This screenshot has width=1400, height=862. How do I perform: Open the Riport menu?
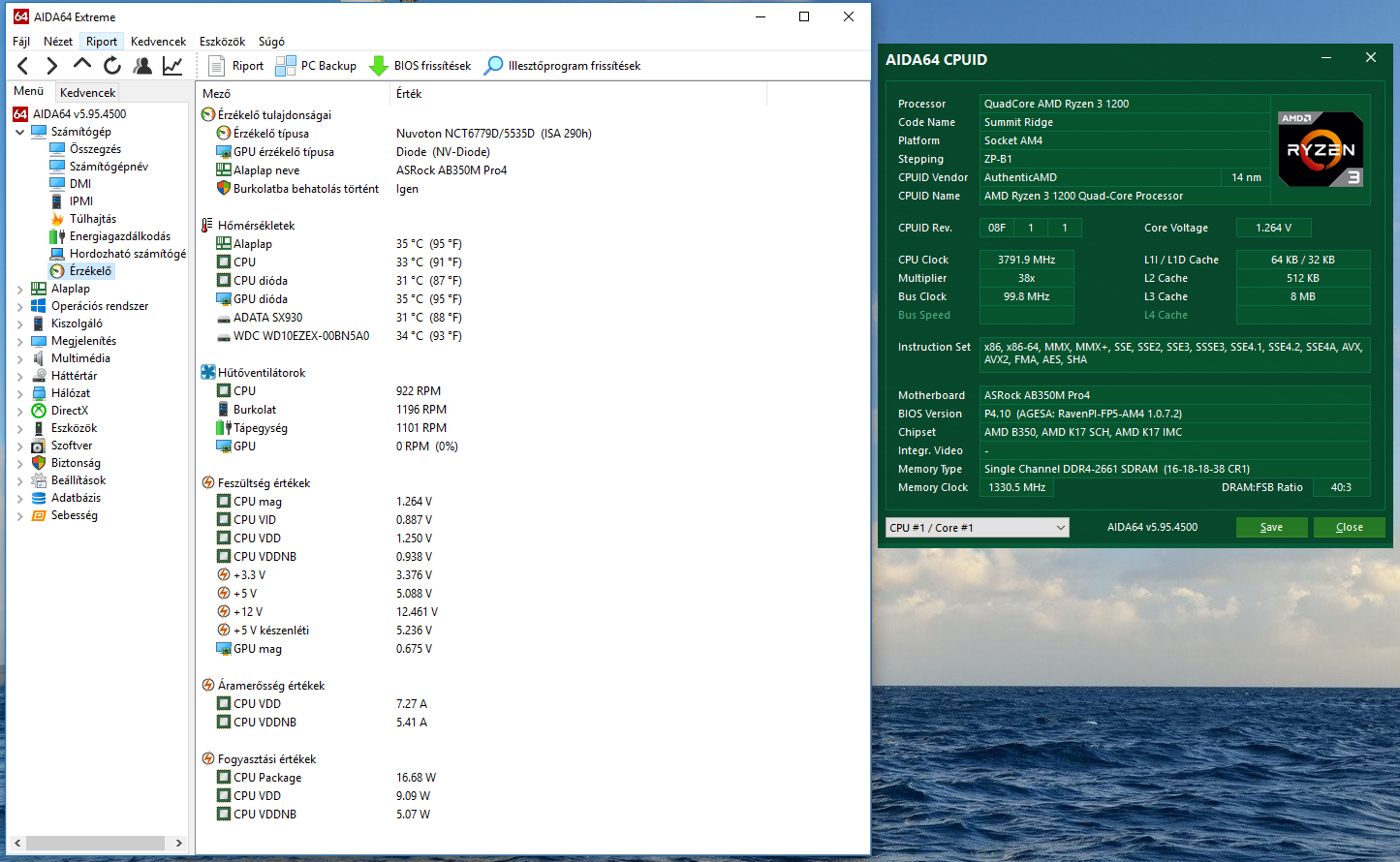click(x=102, y=42)
